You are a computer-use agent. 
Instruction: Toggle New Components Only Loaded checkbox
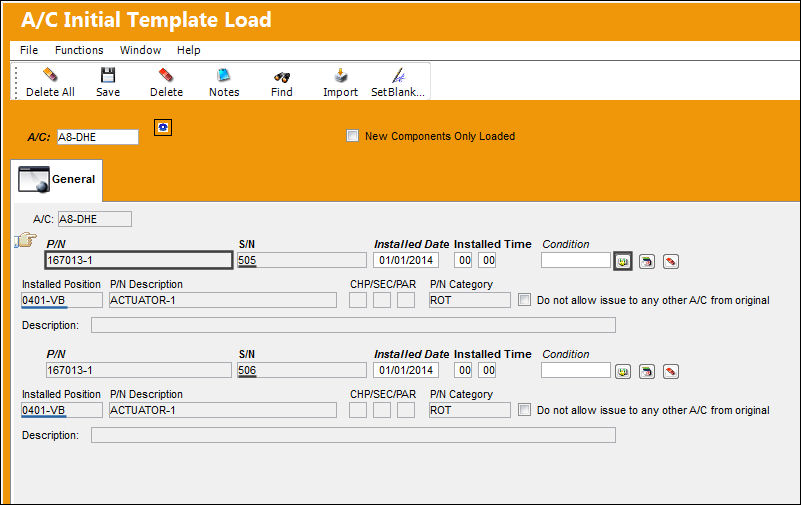(x=352, y=135)
